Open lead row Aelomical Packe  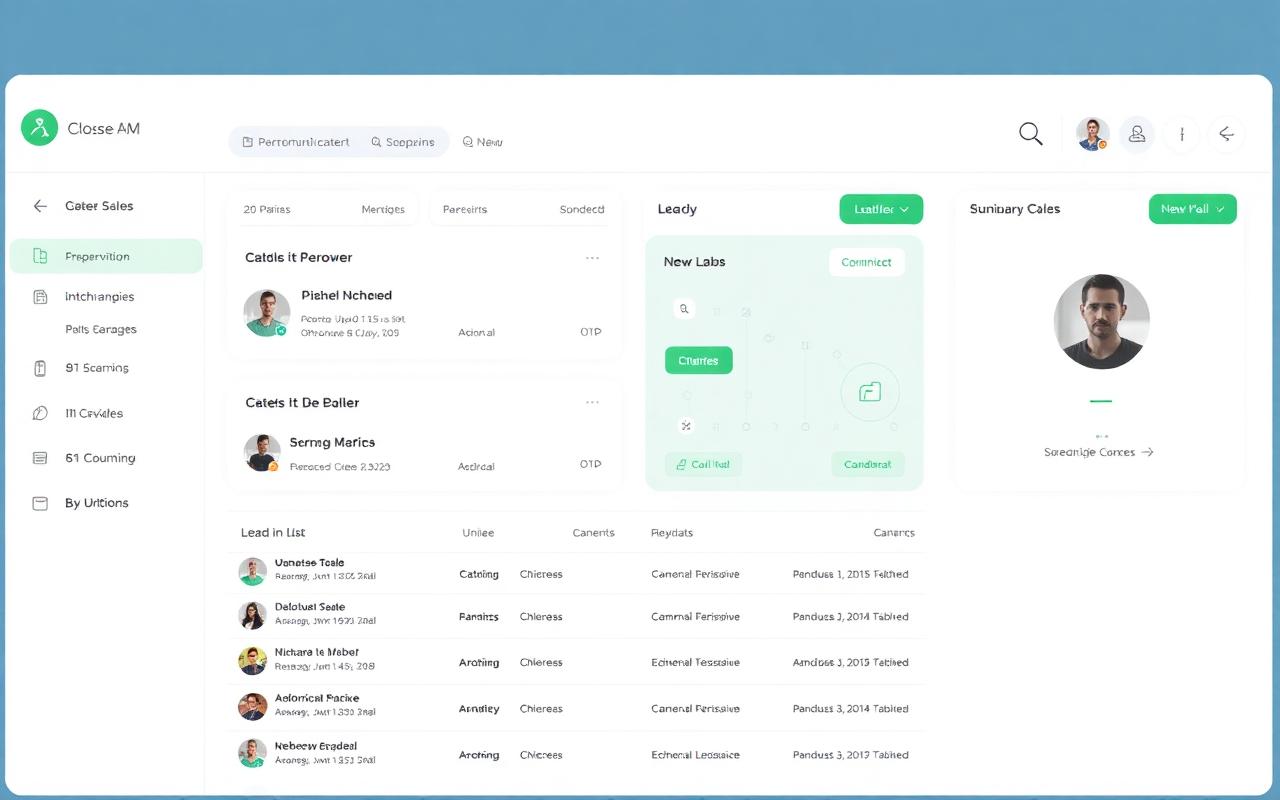tap(577, 707)
